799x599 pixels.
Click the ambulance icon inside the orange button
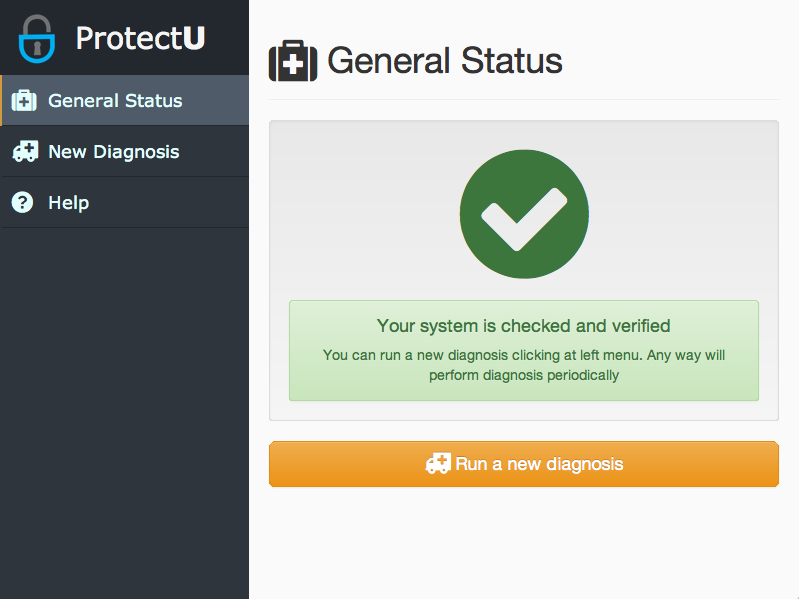[x=438, y=464]
